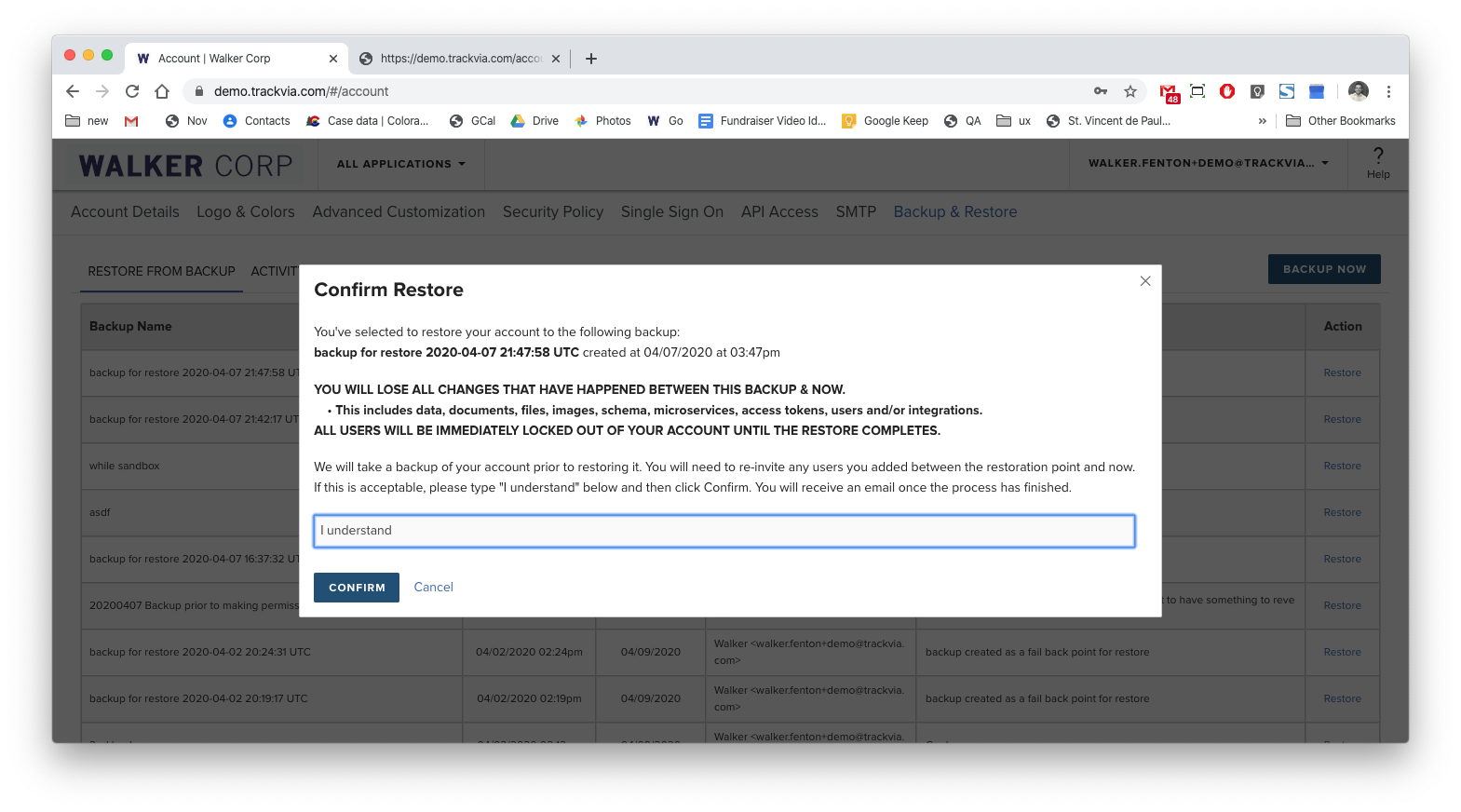
Task: Click the address bar URL
Action: coord(301,91)
